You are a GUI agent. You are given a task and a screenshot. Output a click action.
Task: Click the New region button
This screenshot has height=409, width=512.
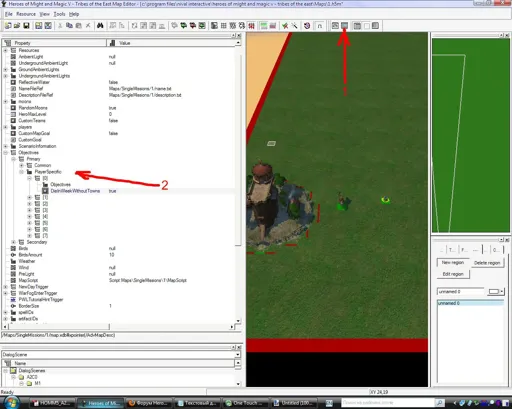tap(453, 263)
